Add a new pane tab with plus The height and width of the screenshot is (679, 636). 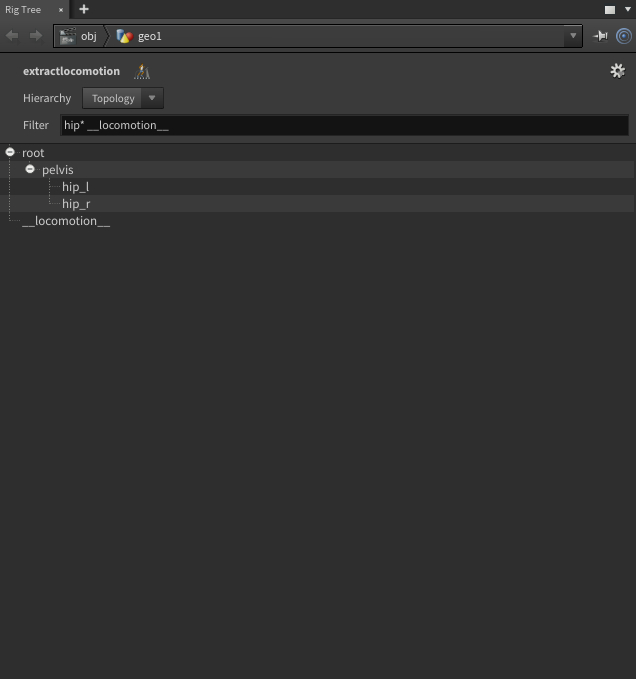coord(84,9)
